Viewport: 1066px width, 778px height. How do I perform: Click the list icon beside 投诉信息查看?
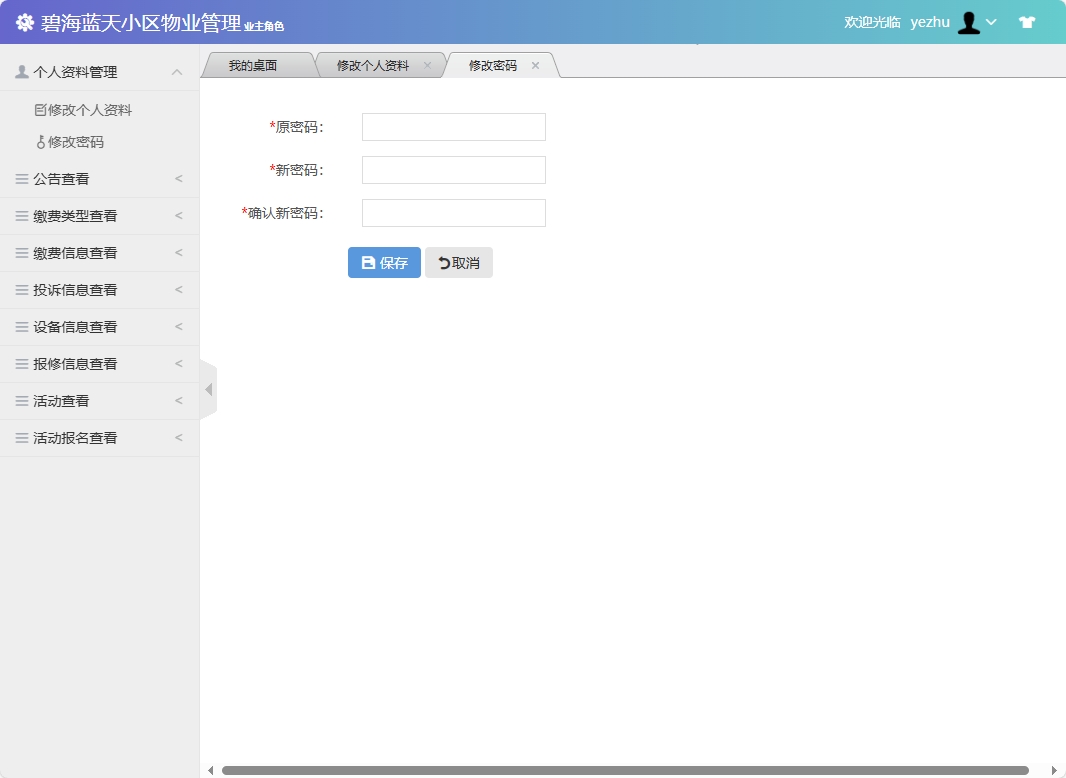click(21, 290)
